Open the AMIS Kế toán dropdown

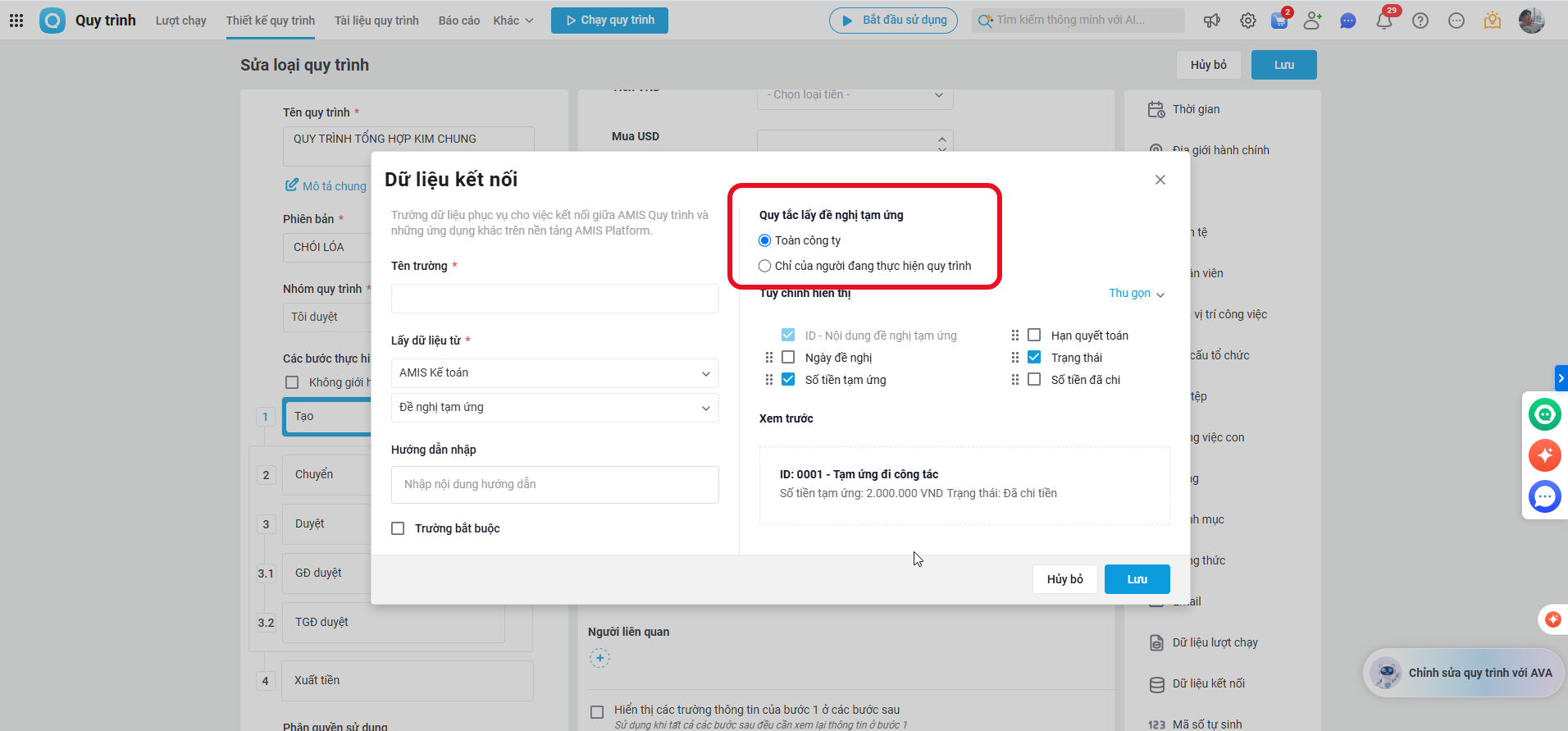[555, 373]
